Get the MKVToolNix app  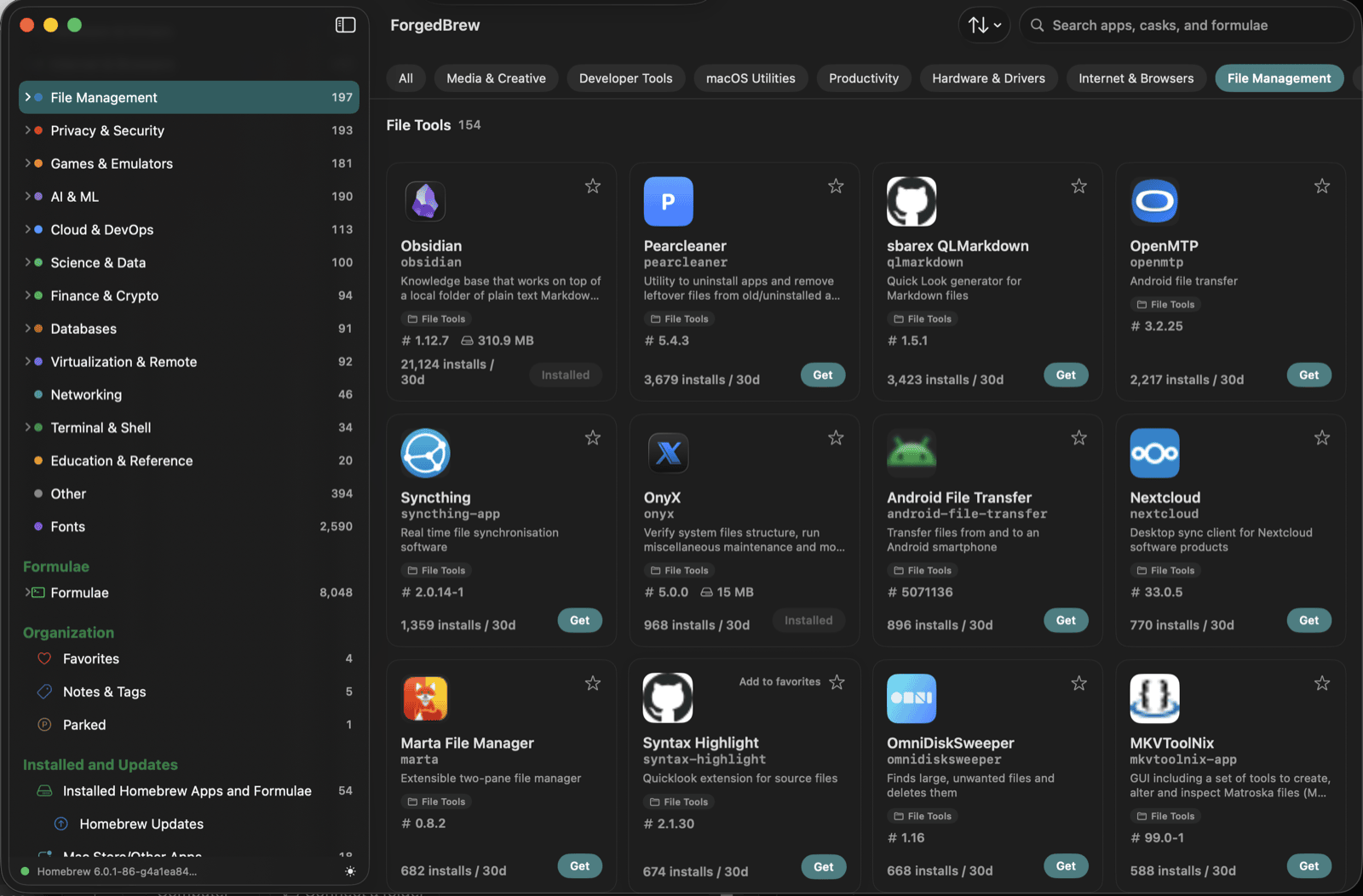click(x=1308, y=866)
